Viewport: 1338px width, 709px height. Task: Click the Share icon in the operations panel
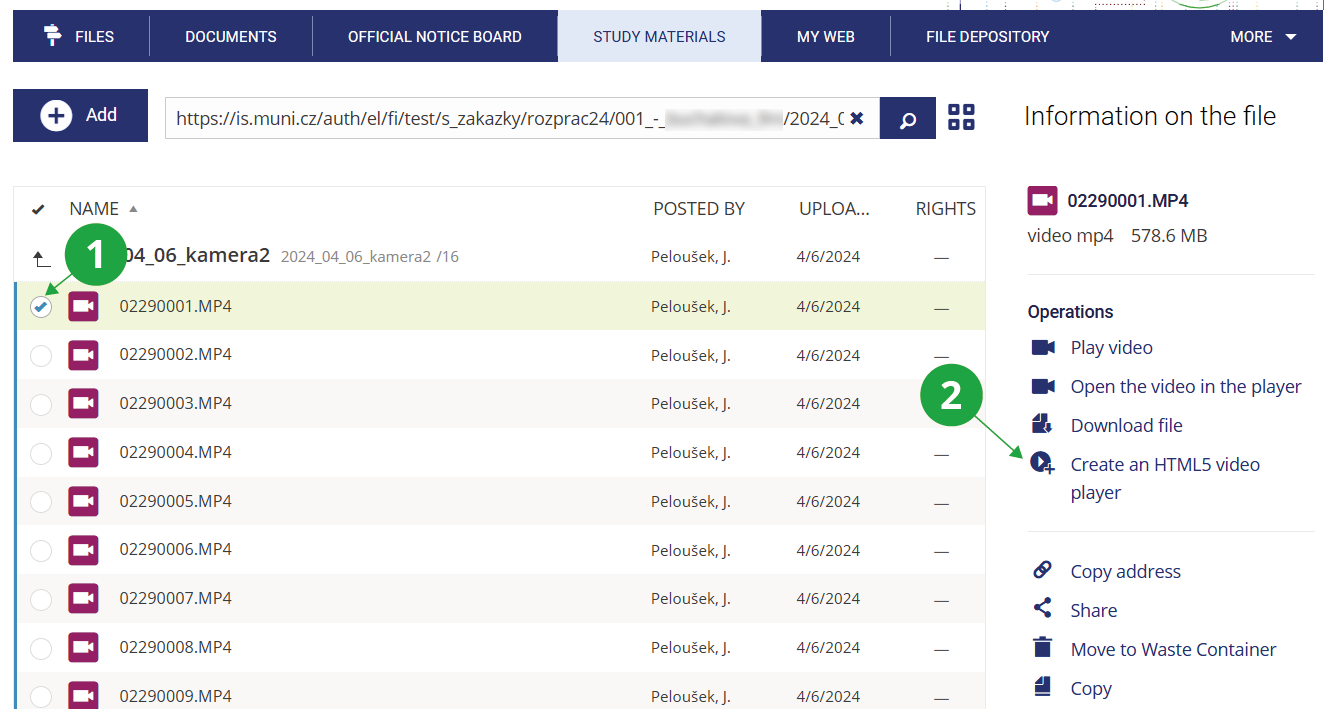point(1042,609)
